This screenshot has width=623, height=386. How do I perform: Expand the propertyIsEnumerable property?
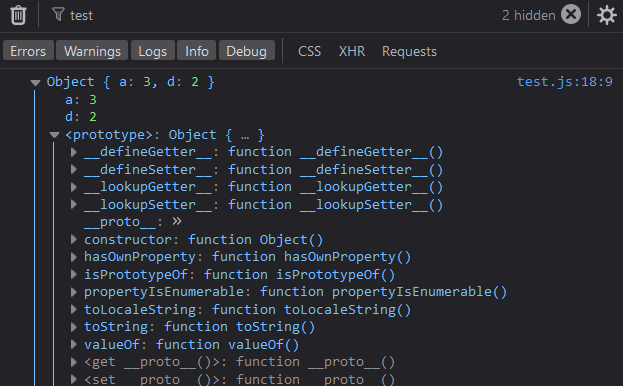74,292
